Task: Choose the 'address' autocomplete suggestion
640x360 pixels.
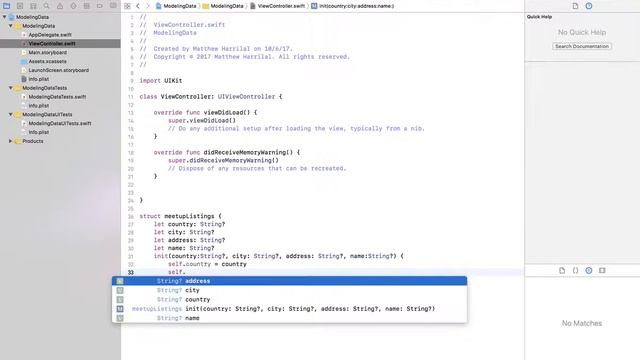Action: point(289,281)
